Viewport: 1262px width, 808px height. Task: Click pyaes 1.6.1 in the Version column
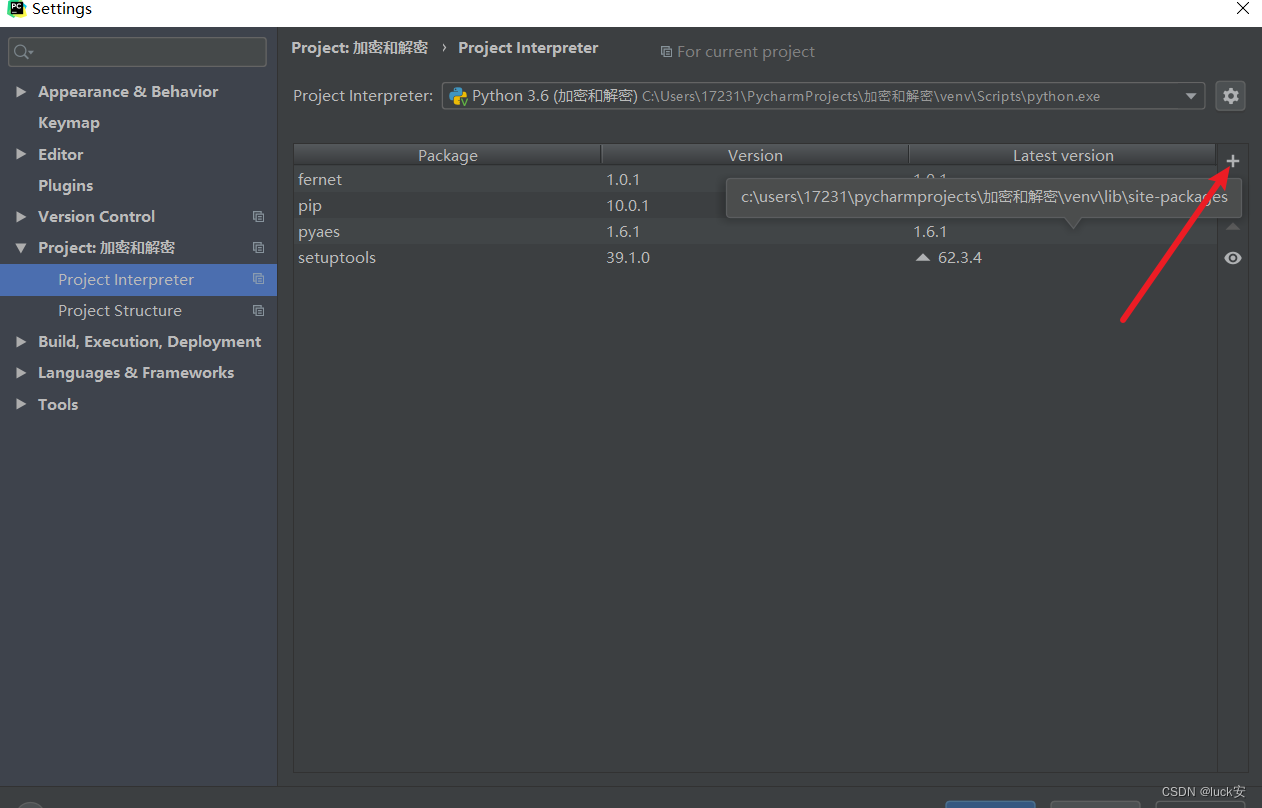click(x=623, y=232)
